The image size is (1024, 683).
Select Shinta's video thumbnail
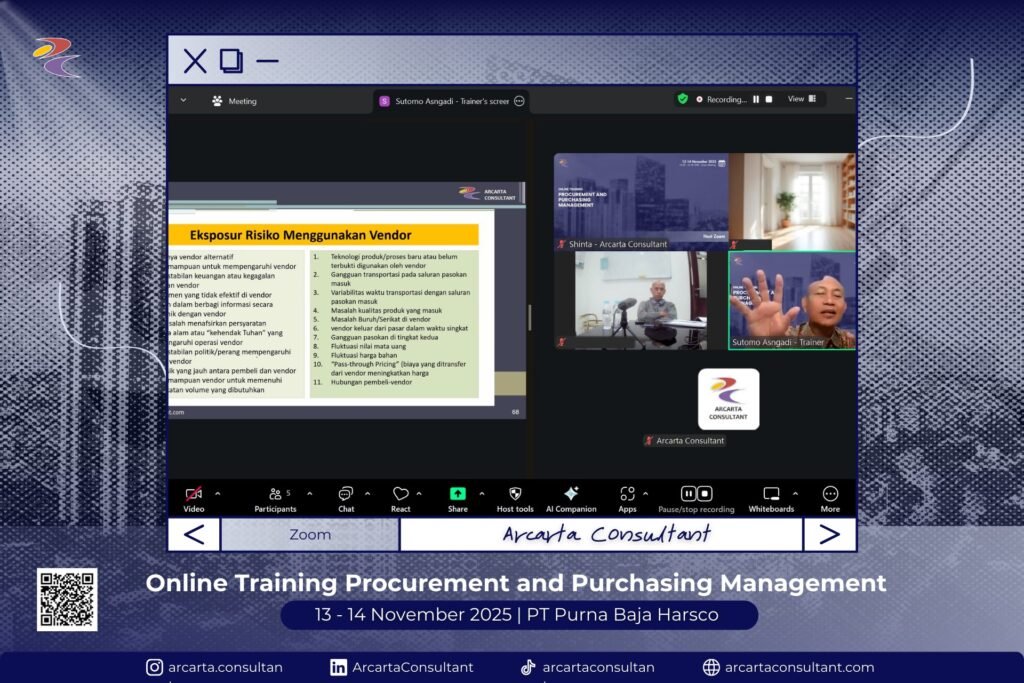pyautogui.click(x=641, y=200)
